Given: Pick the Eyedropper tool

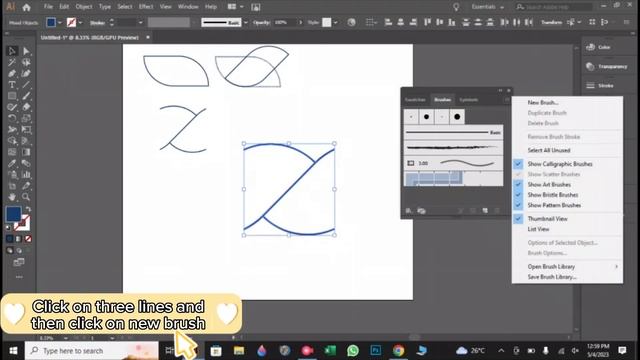Looking at the screenshot, I should coord(12,163).
